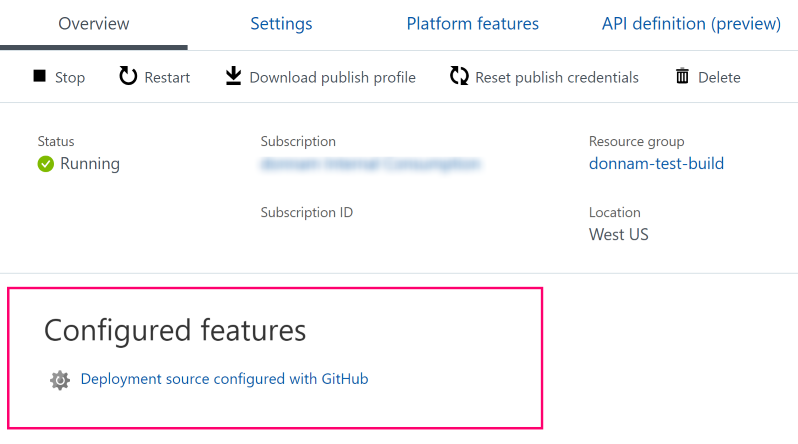Click the West US location value
The height and width of the screenshot is (444, 798).
(x=618, y=235)
